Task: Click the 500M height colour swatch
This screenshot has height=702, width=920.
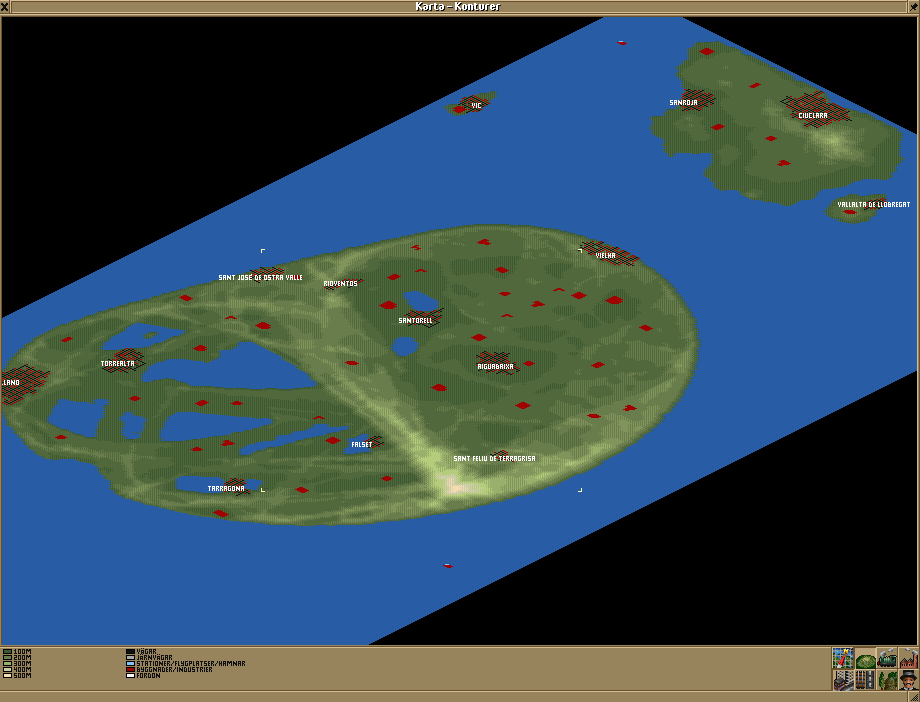Action: coord(7,676)
